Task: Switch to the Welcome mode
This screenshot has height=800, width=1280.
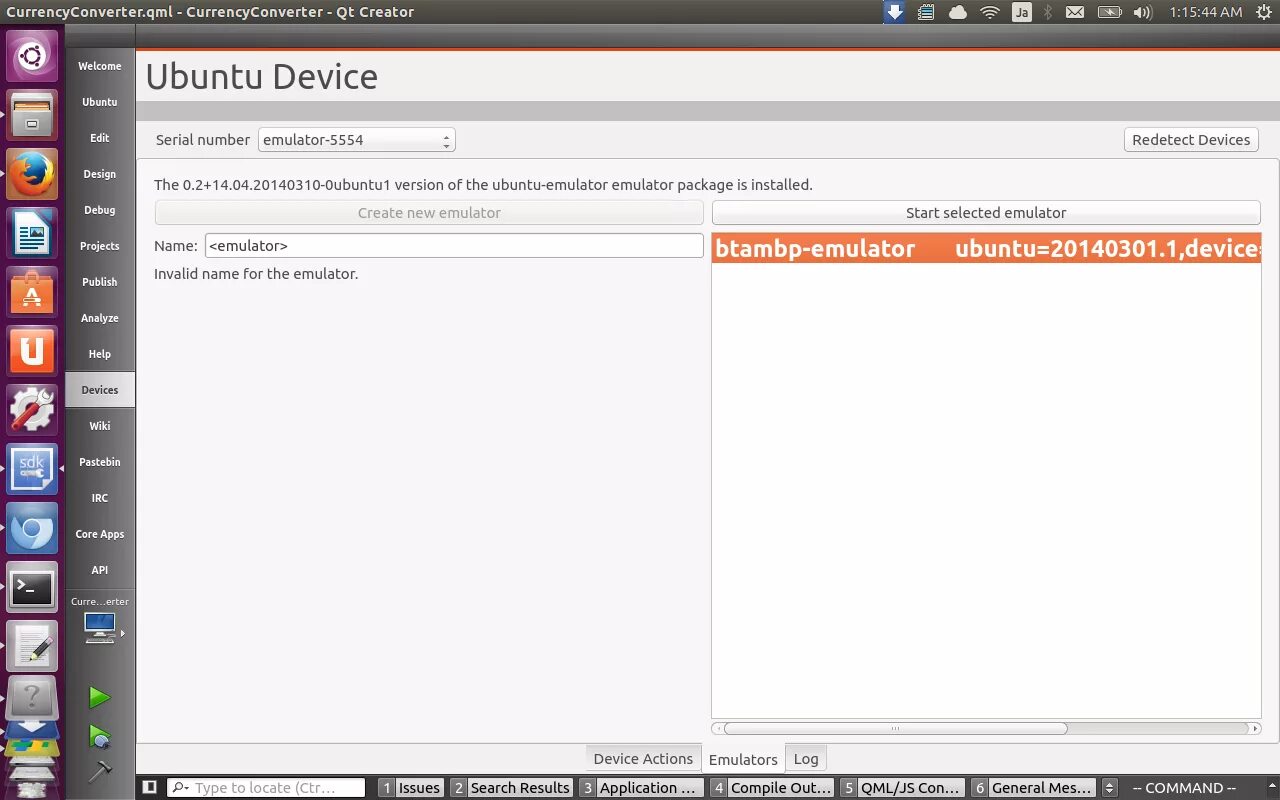Action: [100, 66]
